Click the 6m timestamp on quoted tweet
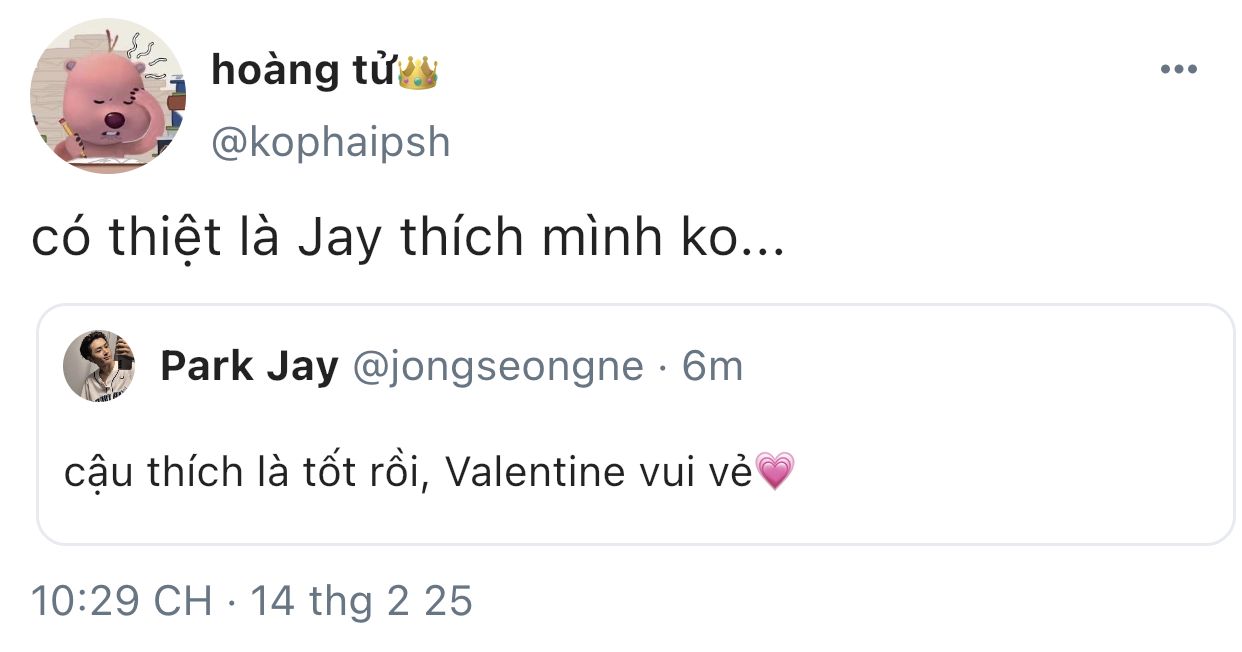Viewport: 1242px width, 652px height. [713, 367]
